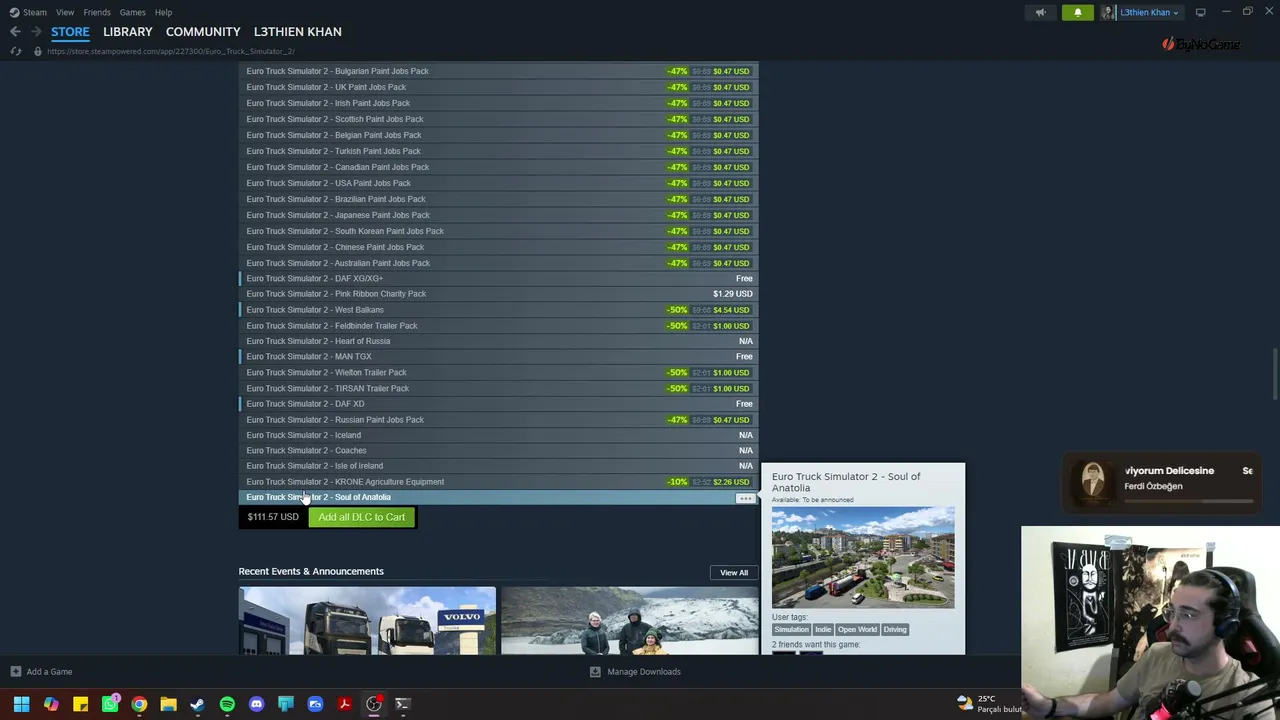Go forward using the forward arrow
Image resolution: width=1280 pixels, height=720 pixels.
pyautogui.click(x=36, y=32)
